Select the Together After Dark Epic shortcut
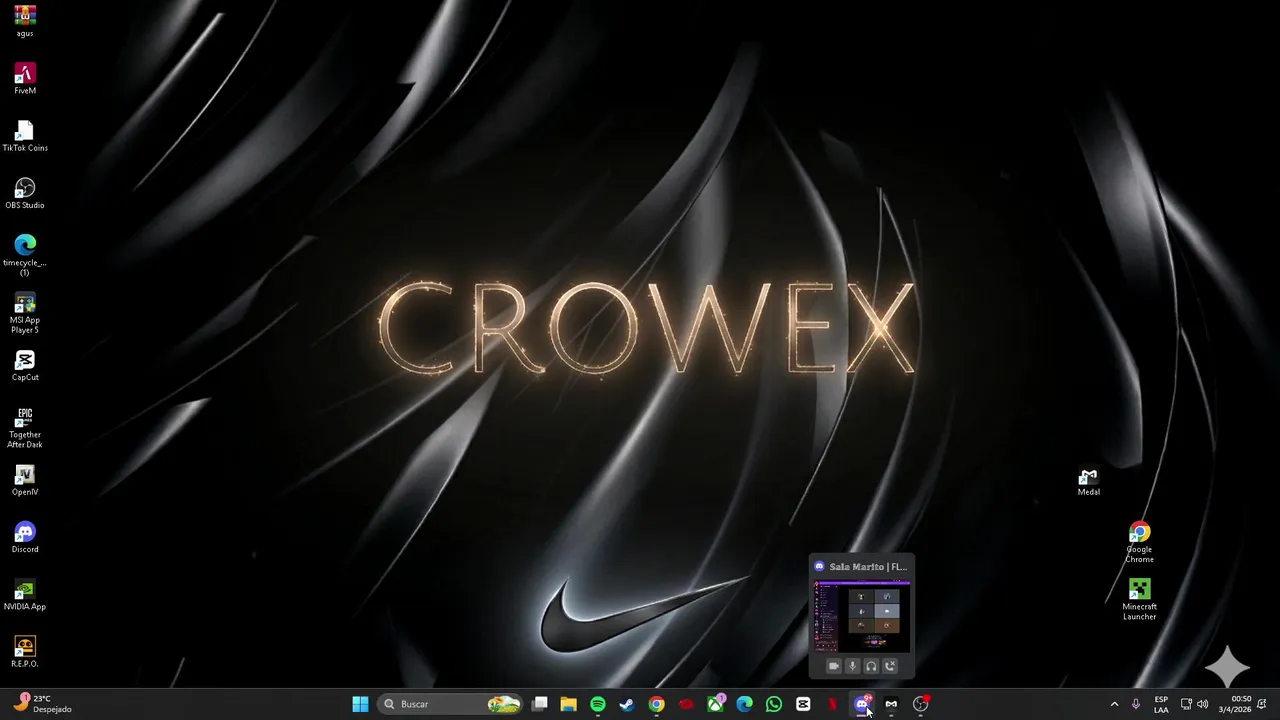The width and height of the screenshot is (1280, 720). (x=25, y=427)
